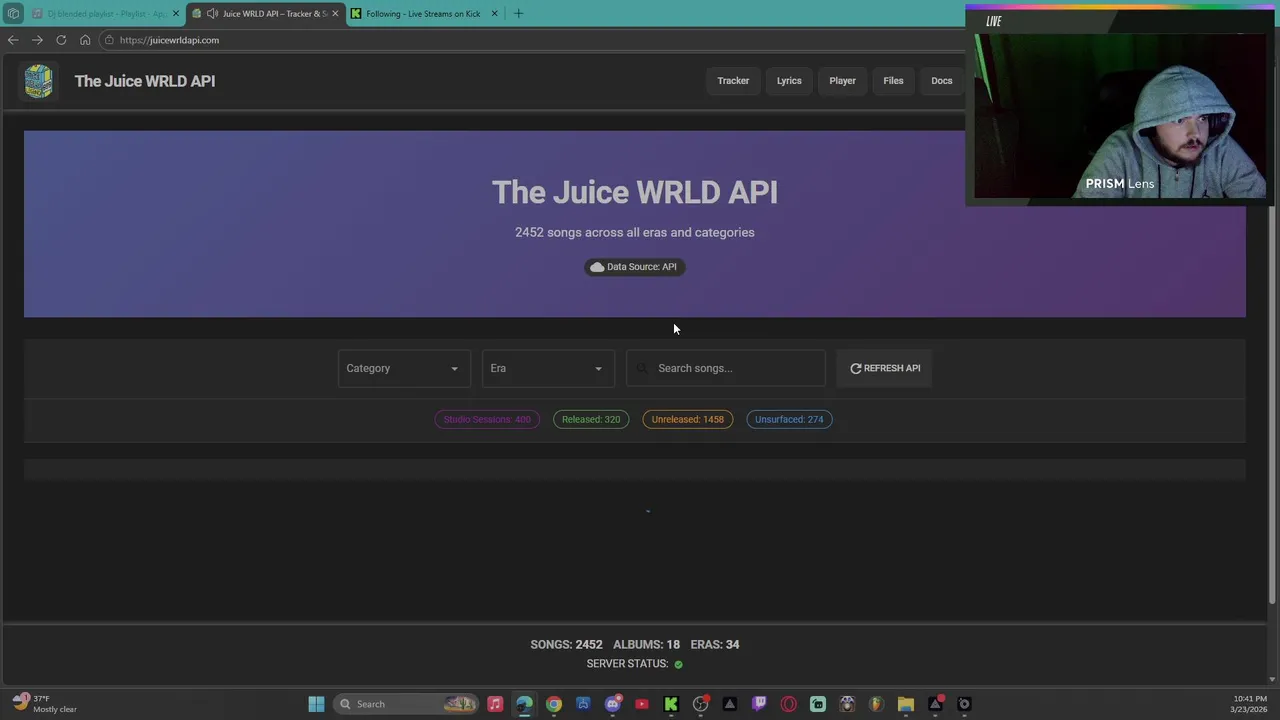Open Apple Music from the taskbar
1280x720 pixels.
point(495,704)
